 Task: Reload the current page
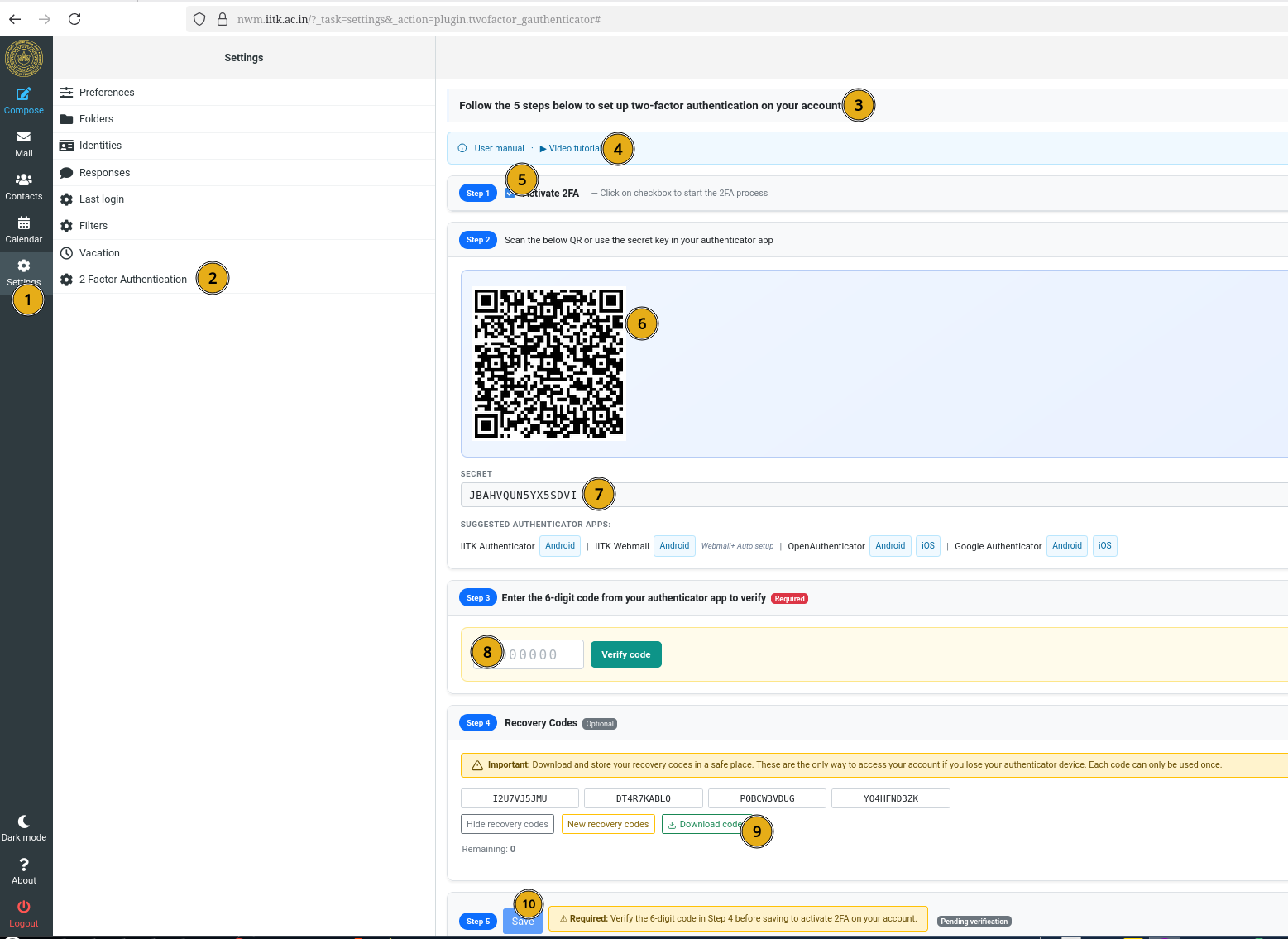74,19
